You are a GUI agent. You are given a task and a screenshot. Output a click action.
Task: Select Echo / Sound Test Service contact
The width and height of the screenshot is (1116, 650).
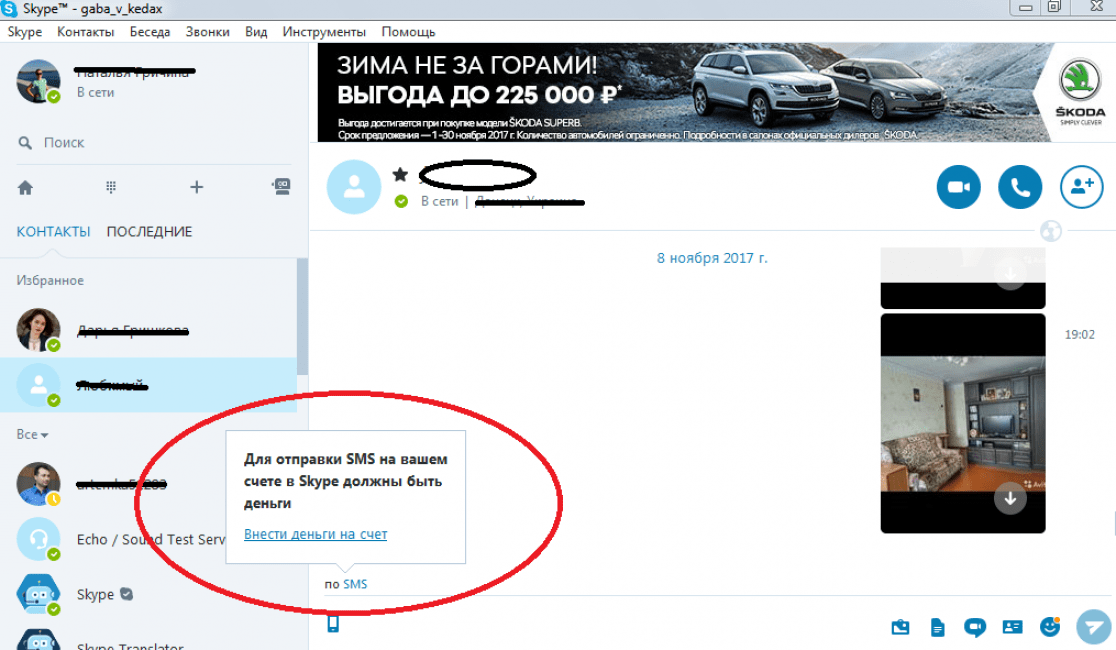click(x=148, y=539)
